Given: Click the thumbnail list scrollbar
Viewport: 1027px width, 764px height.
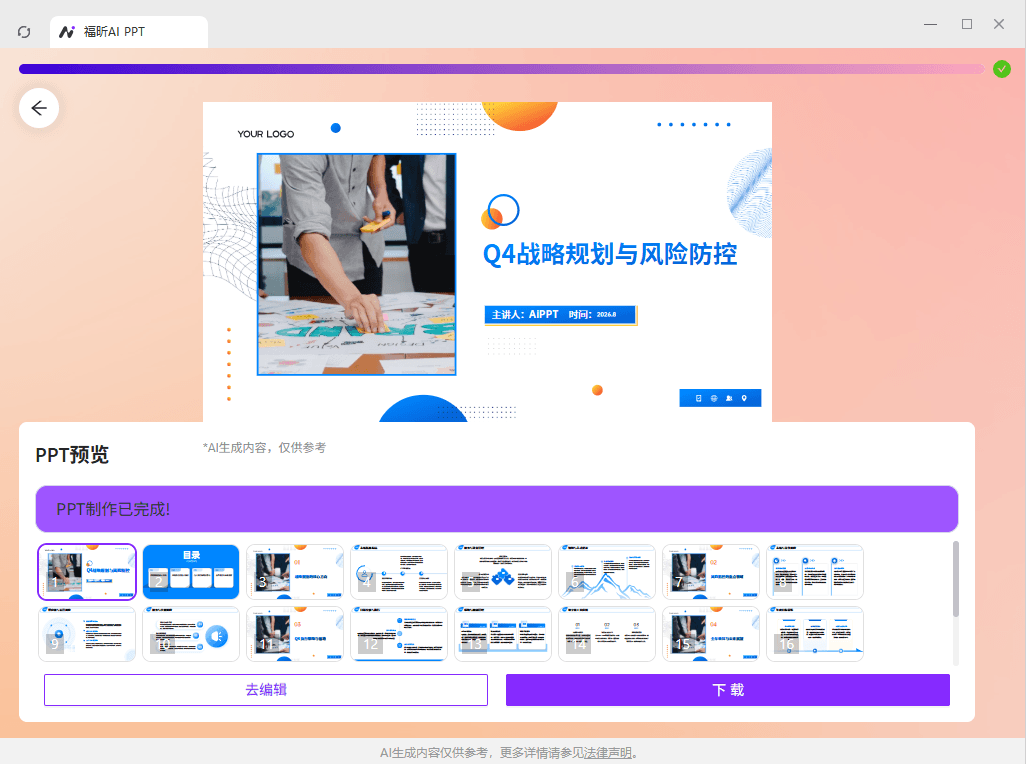Looking at the screenshot, I should [956, 579].
